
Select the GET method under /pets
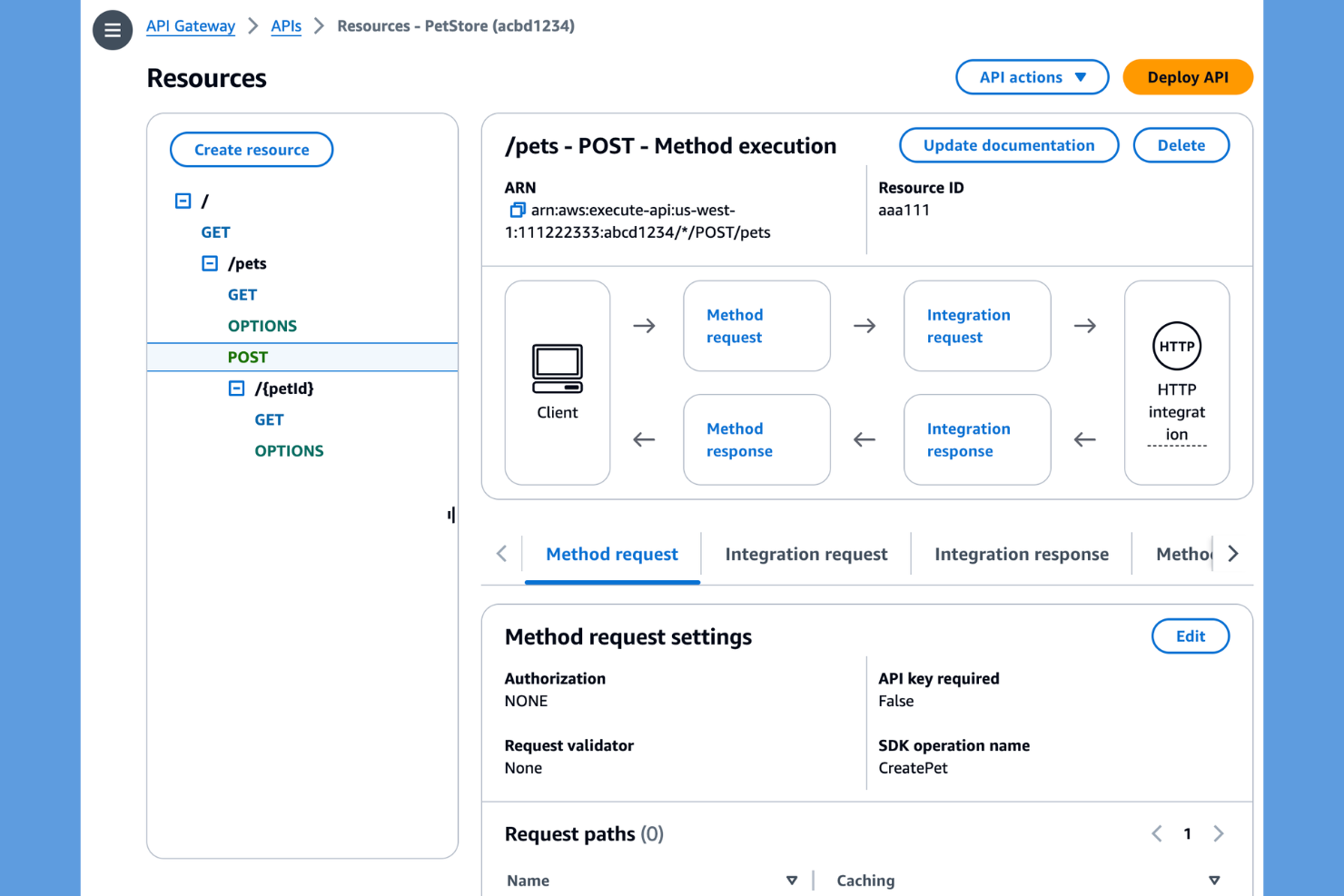coord(242,295)
